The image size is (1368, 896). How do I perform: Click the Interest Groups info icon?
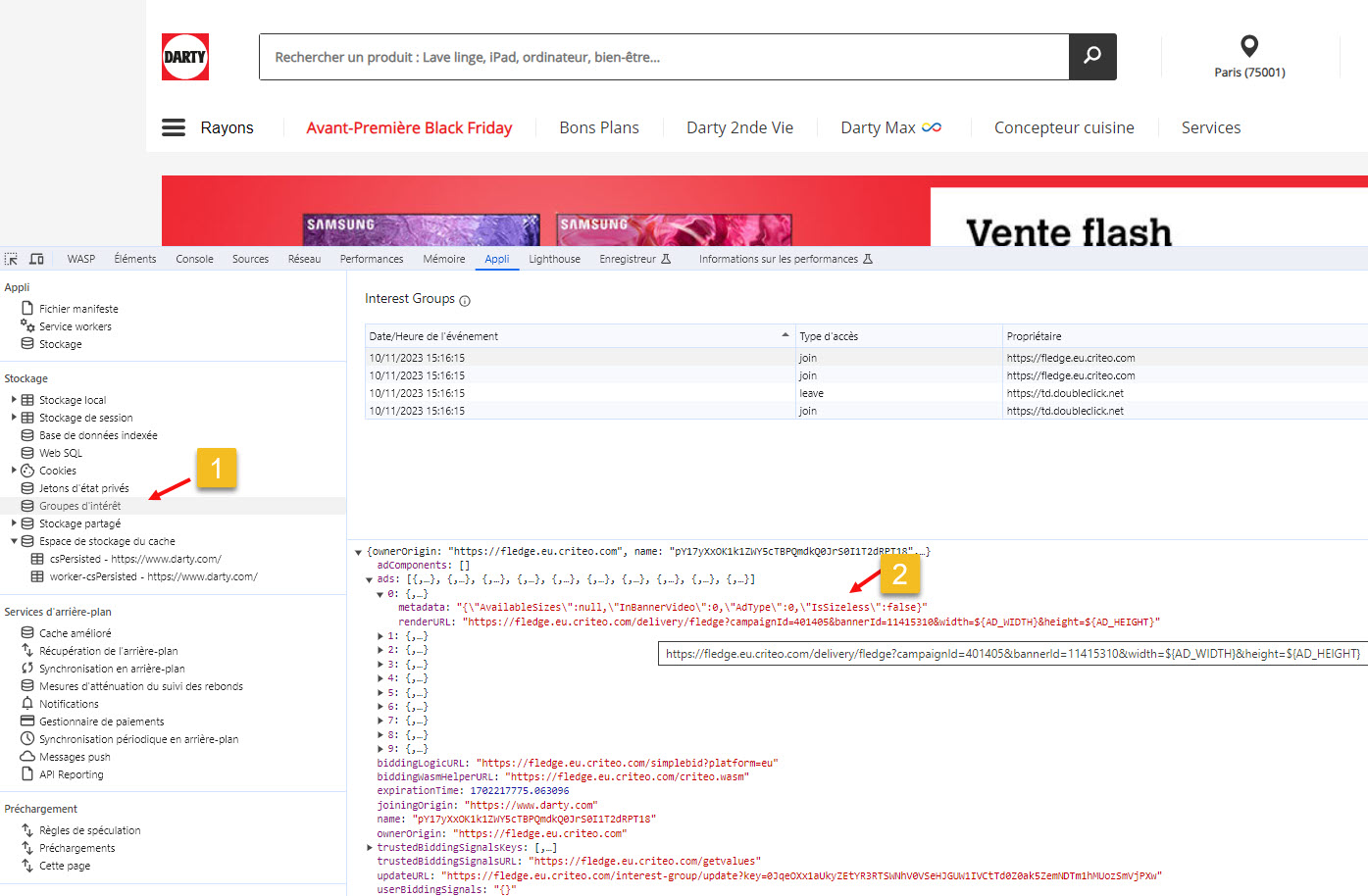coord(465,301)
